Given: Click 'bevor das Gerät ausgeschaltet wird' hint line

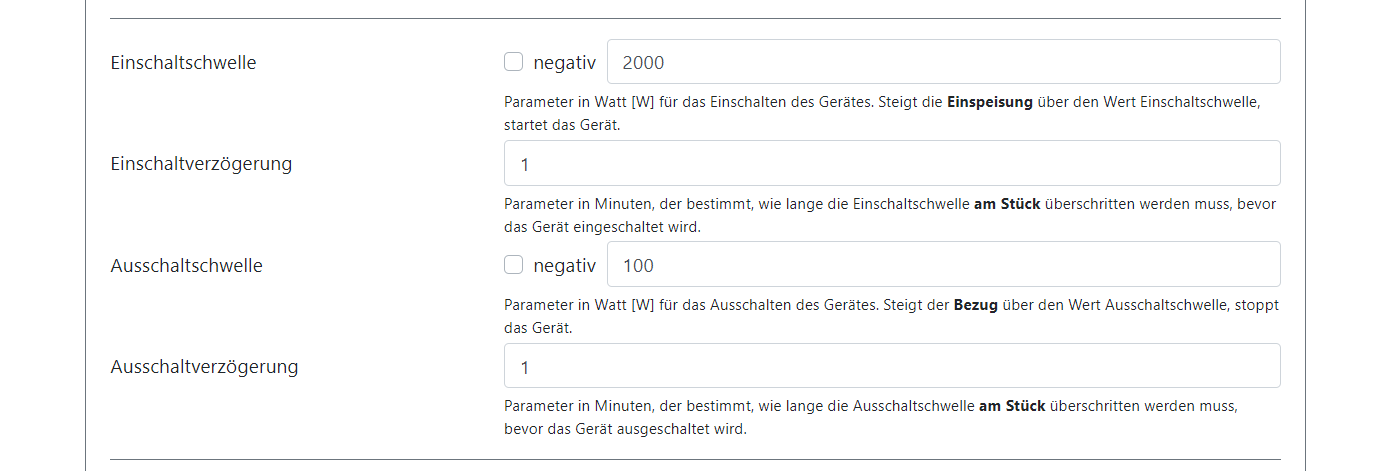Looking at the screenshot, I should point(626,429).
